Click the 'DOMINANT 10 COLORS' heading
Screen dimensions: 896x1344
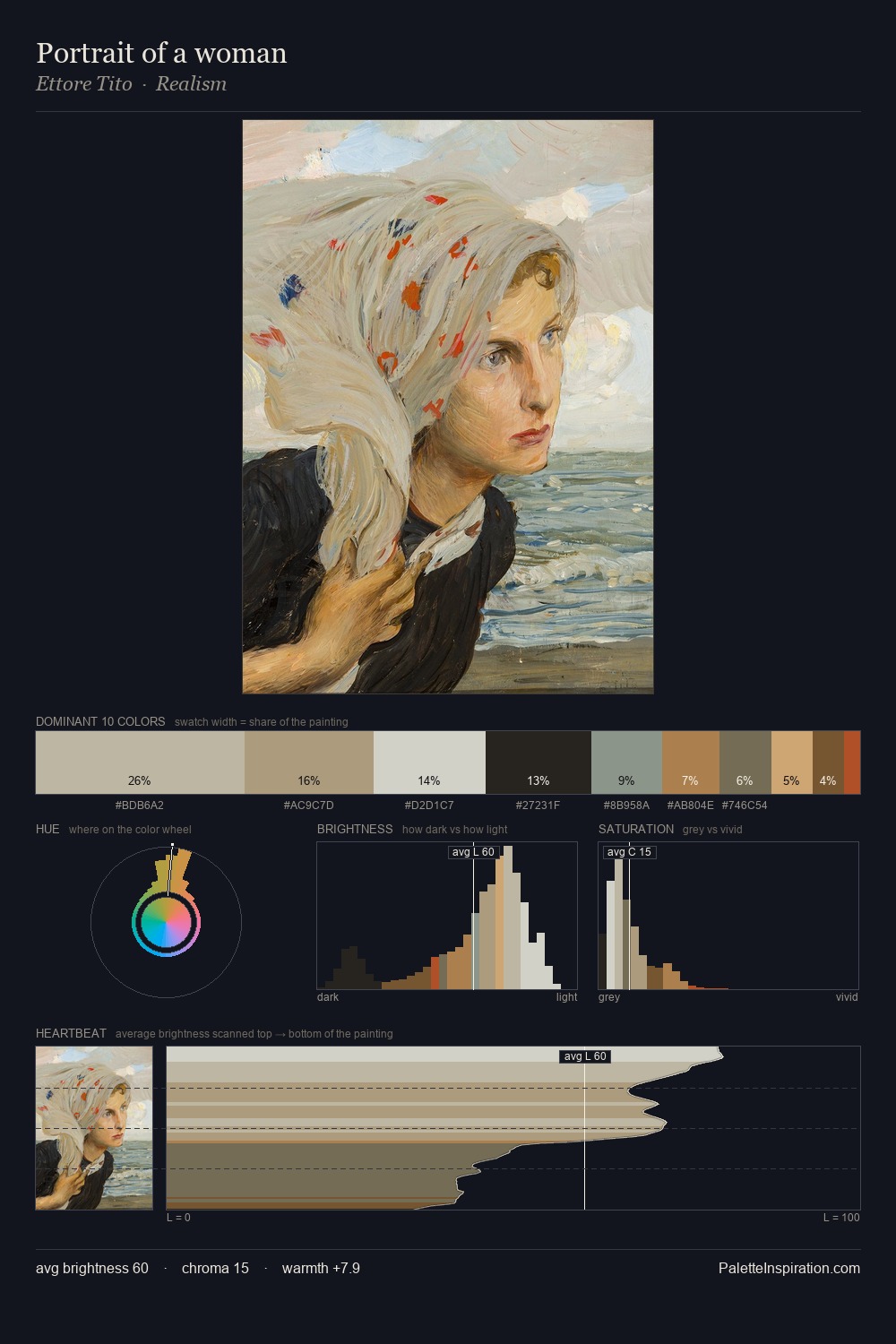pos(100,721)
